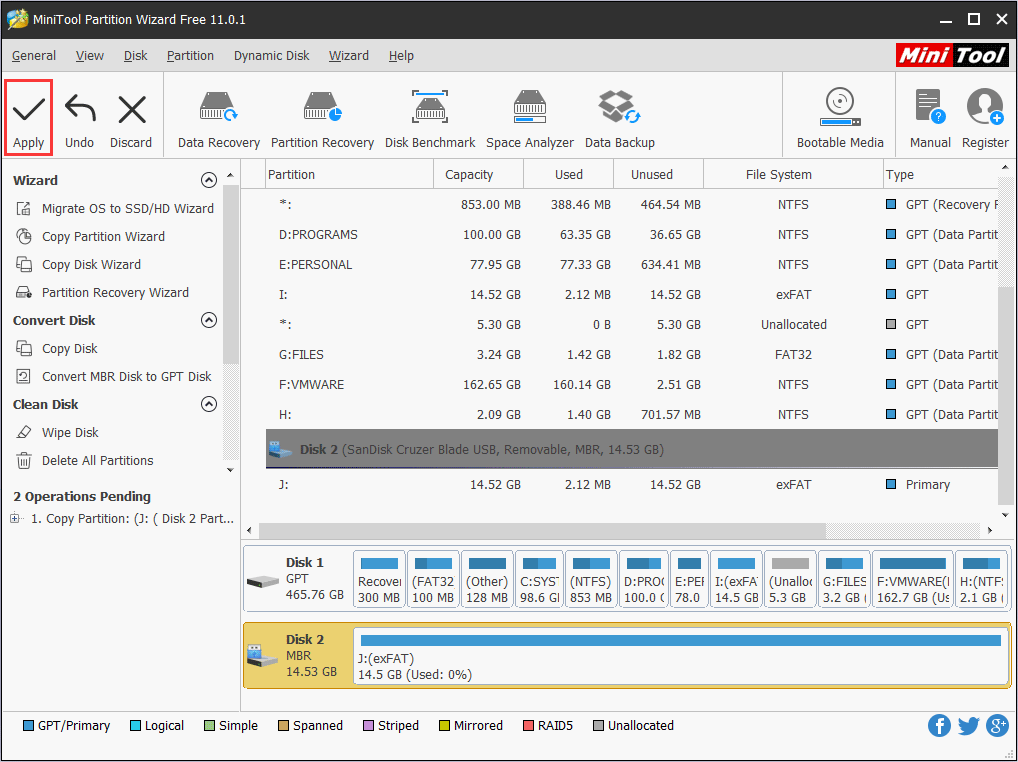Sort by Partition column header
This screenshot has width=1018, height=762.
pyautogui.click(x=349, y=175)
